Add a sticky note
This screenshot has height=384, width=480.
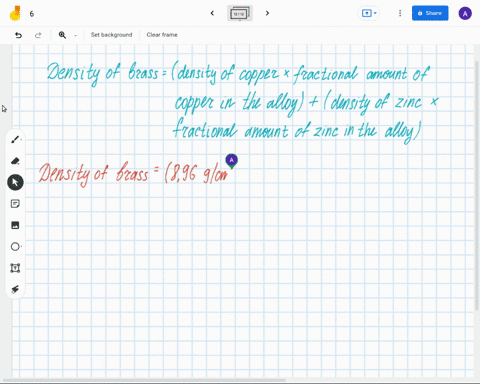pyautogui.click(x=15, y=204)
